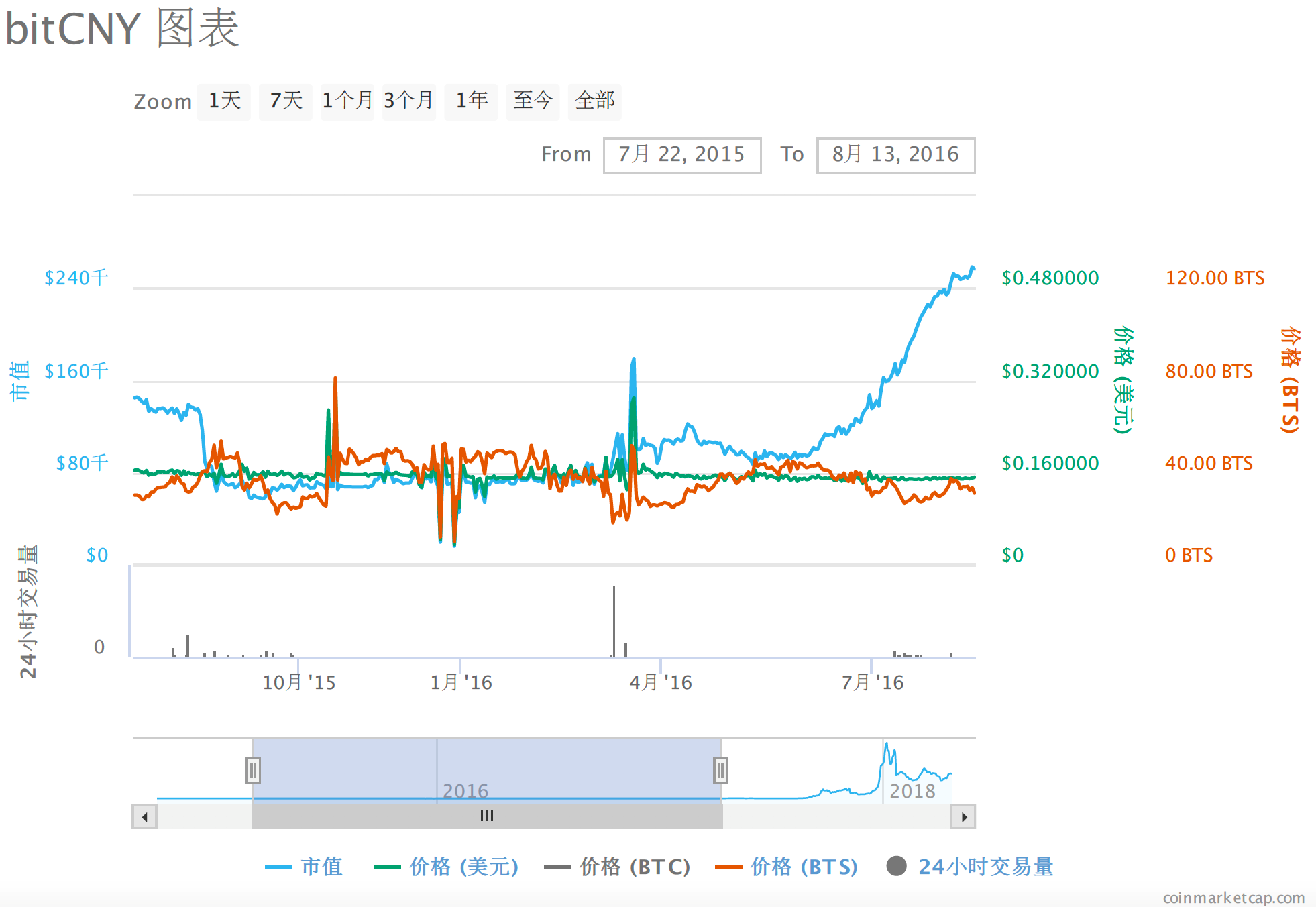Click the From date input field
Screen dimensions: 1316x907
coord(681,155)
